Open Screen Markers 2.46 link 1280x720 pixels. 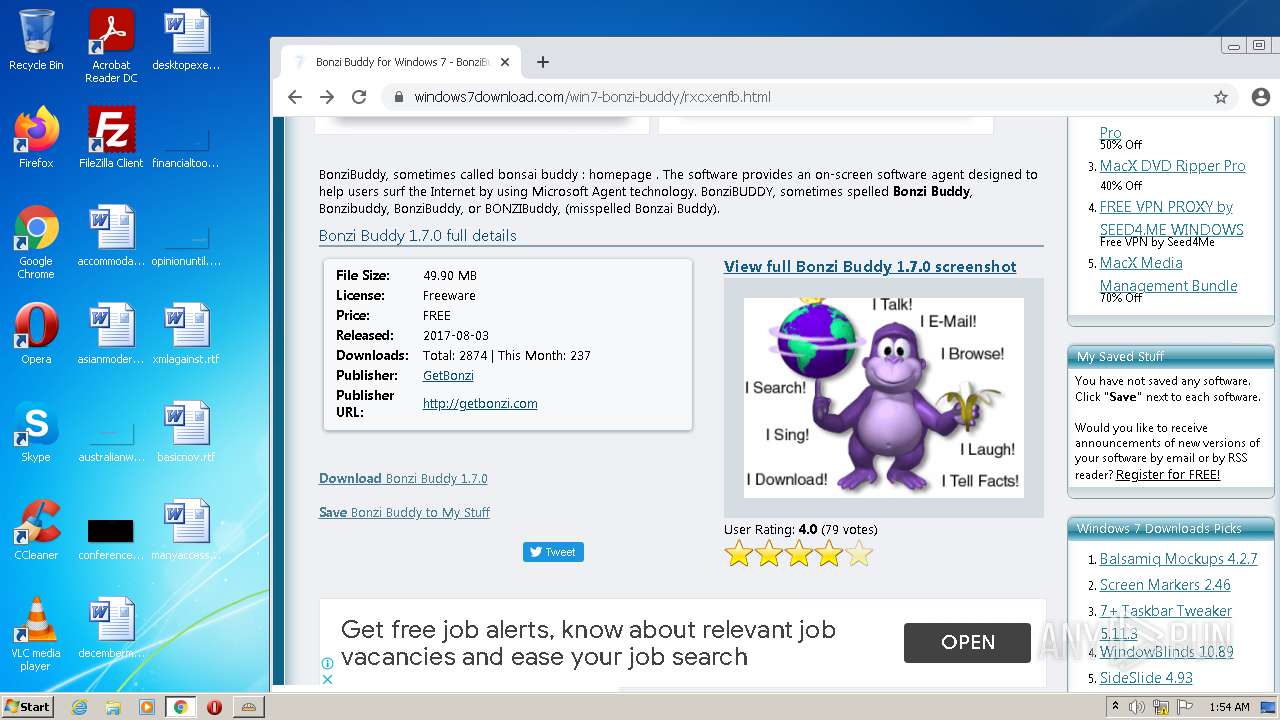click(1165, 585)
